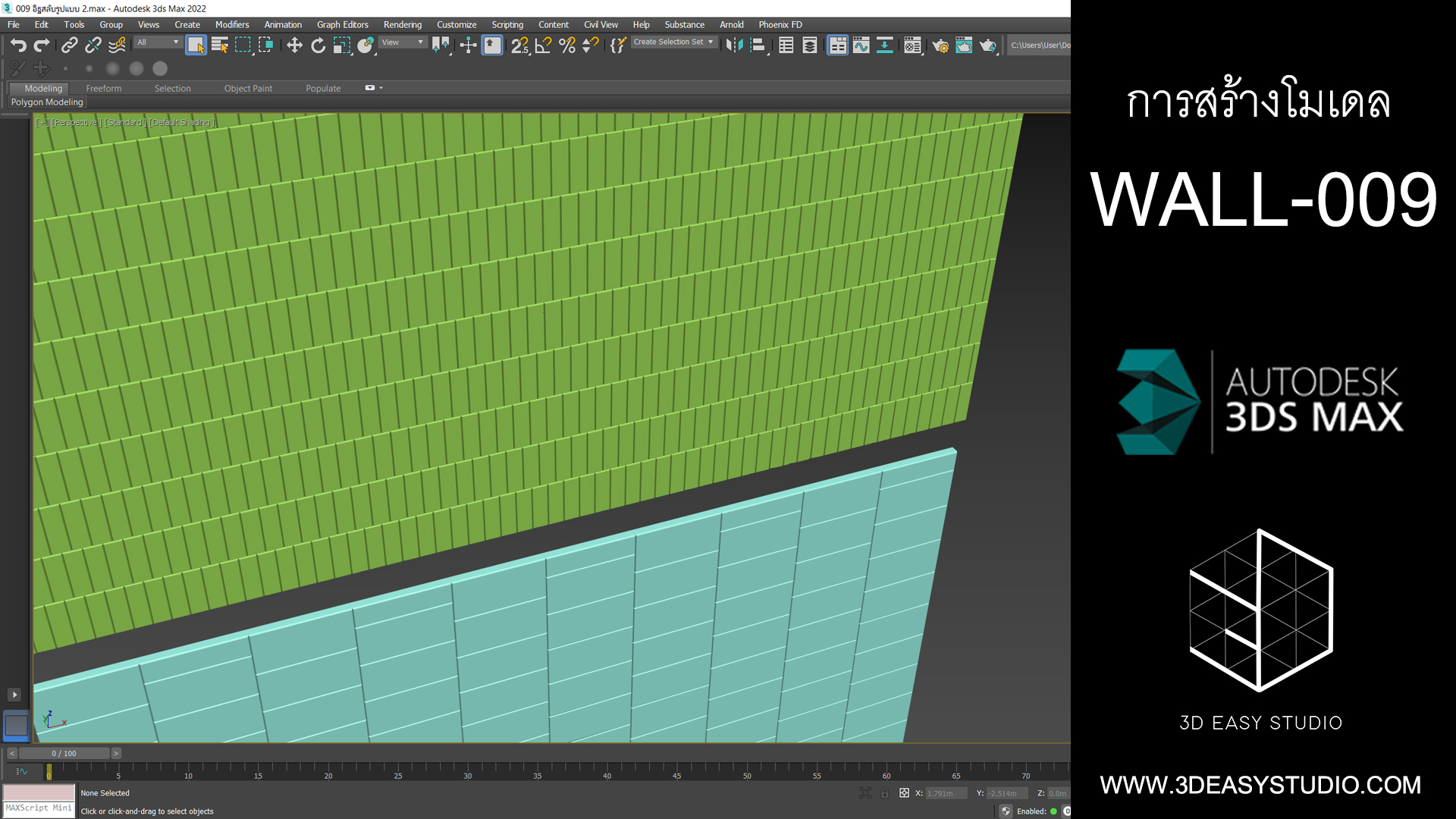Toggle the Percent Snap icon

(x=566, y=45)
